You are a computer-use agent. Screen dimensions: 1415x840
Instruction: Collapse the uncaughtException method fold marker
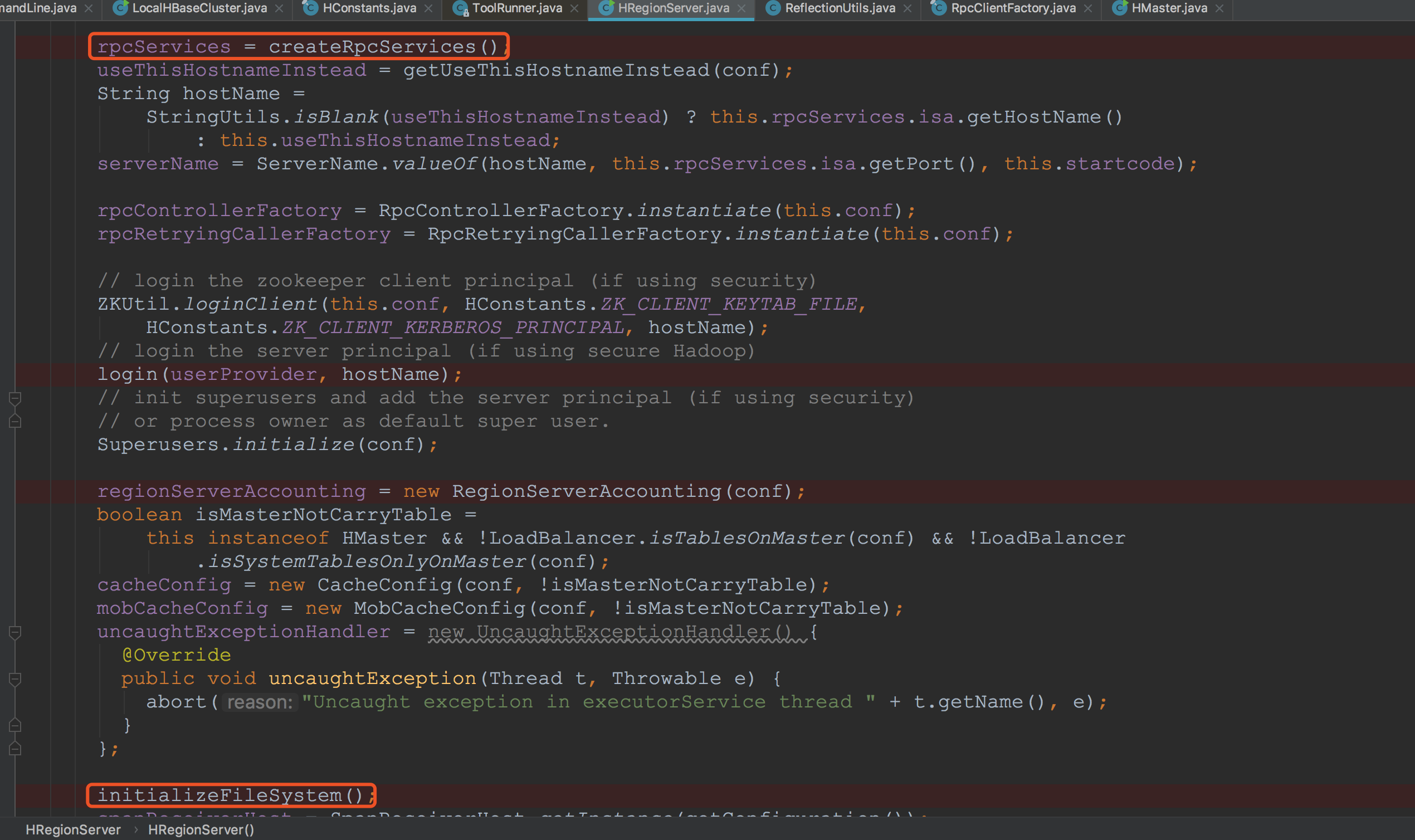point(15,679)
